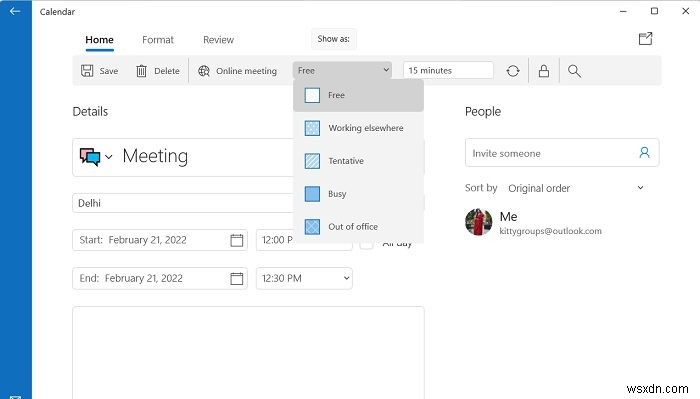This screenshot has width=700, height=399.
Task: Click Free status swatch icon
Action: pyautogui.click(x=312, y=95)
